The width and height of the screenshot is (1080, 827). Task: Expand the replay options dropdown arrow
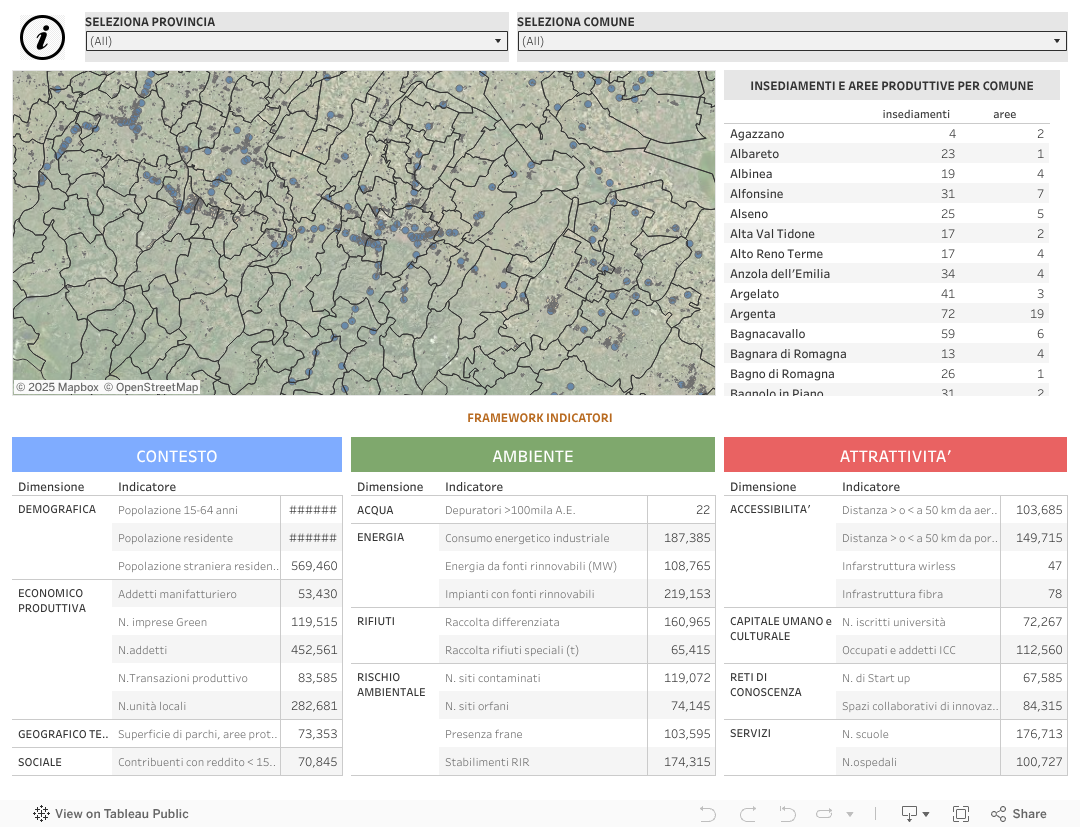click(850, 814)
